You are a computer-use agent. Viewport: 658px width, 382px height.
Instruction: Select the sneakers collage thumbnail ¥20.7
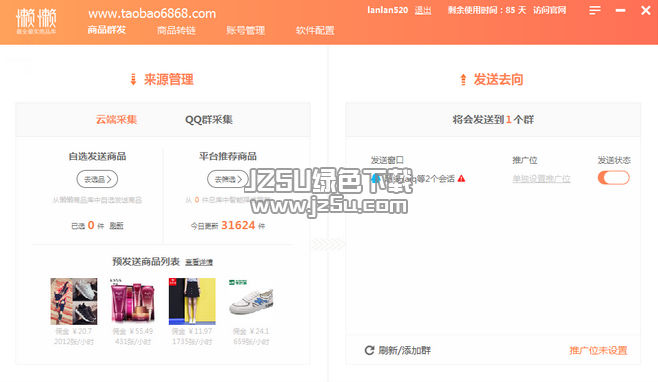(x=74, y=301)
